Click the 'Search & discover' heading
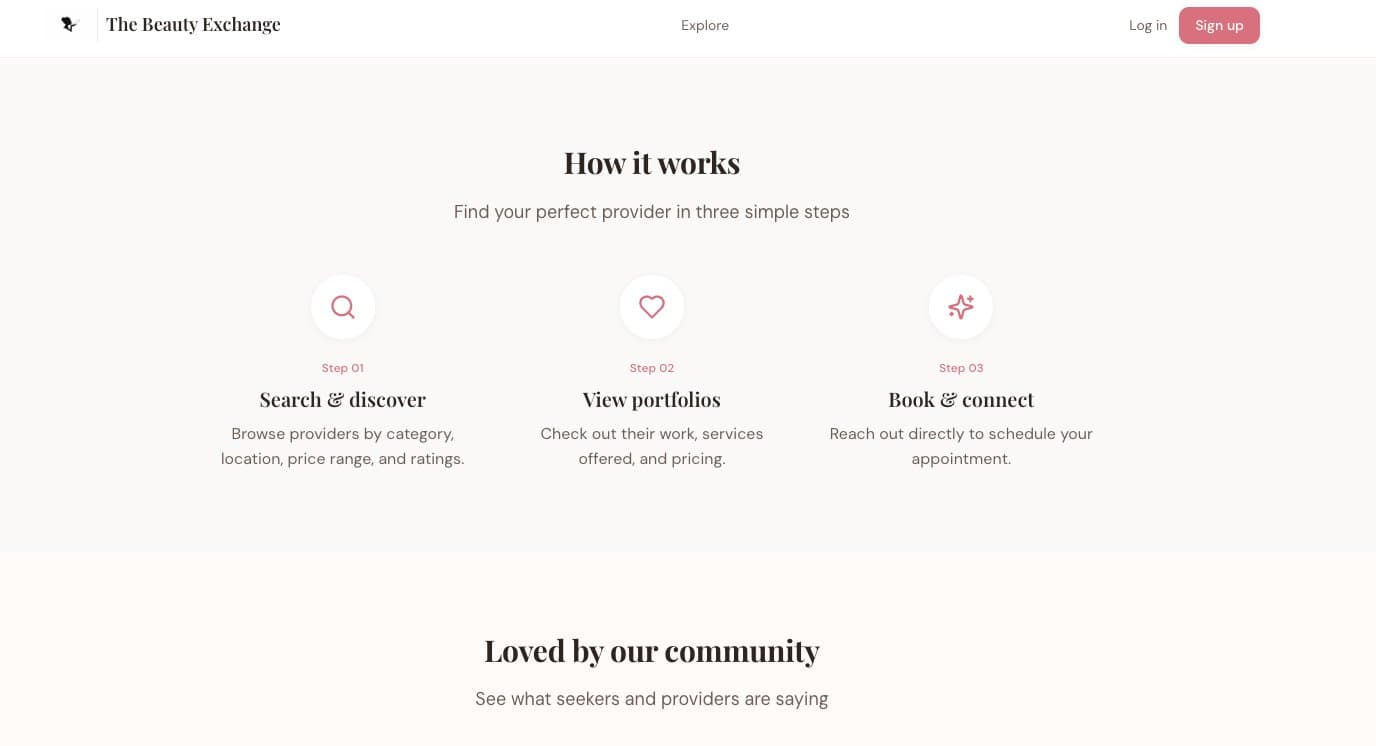 tap(343, 399)
